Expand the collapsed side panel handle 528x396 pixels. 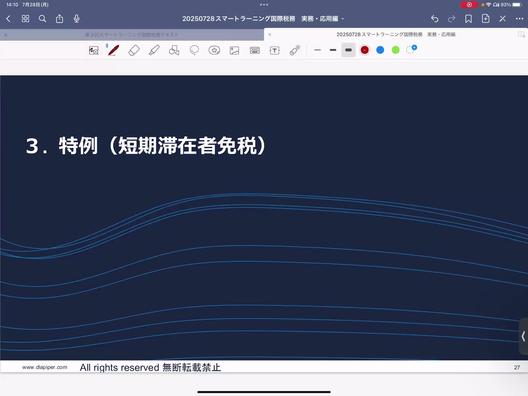pos(523,336)
